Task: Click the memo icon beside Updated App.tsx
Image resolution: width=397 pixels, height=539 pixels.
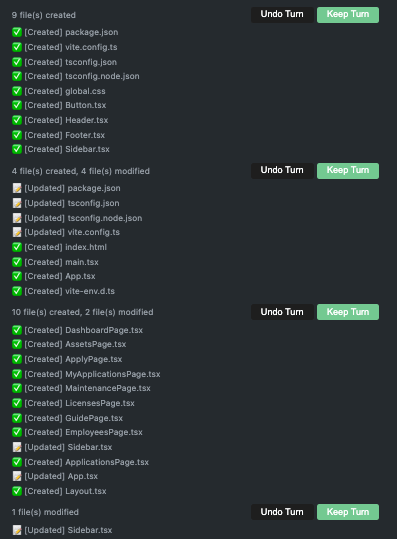Action: click(x=17, y=476)
